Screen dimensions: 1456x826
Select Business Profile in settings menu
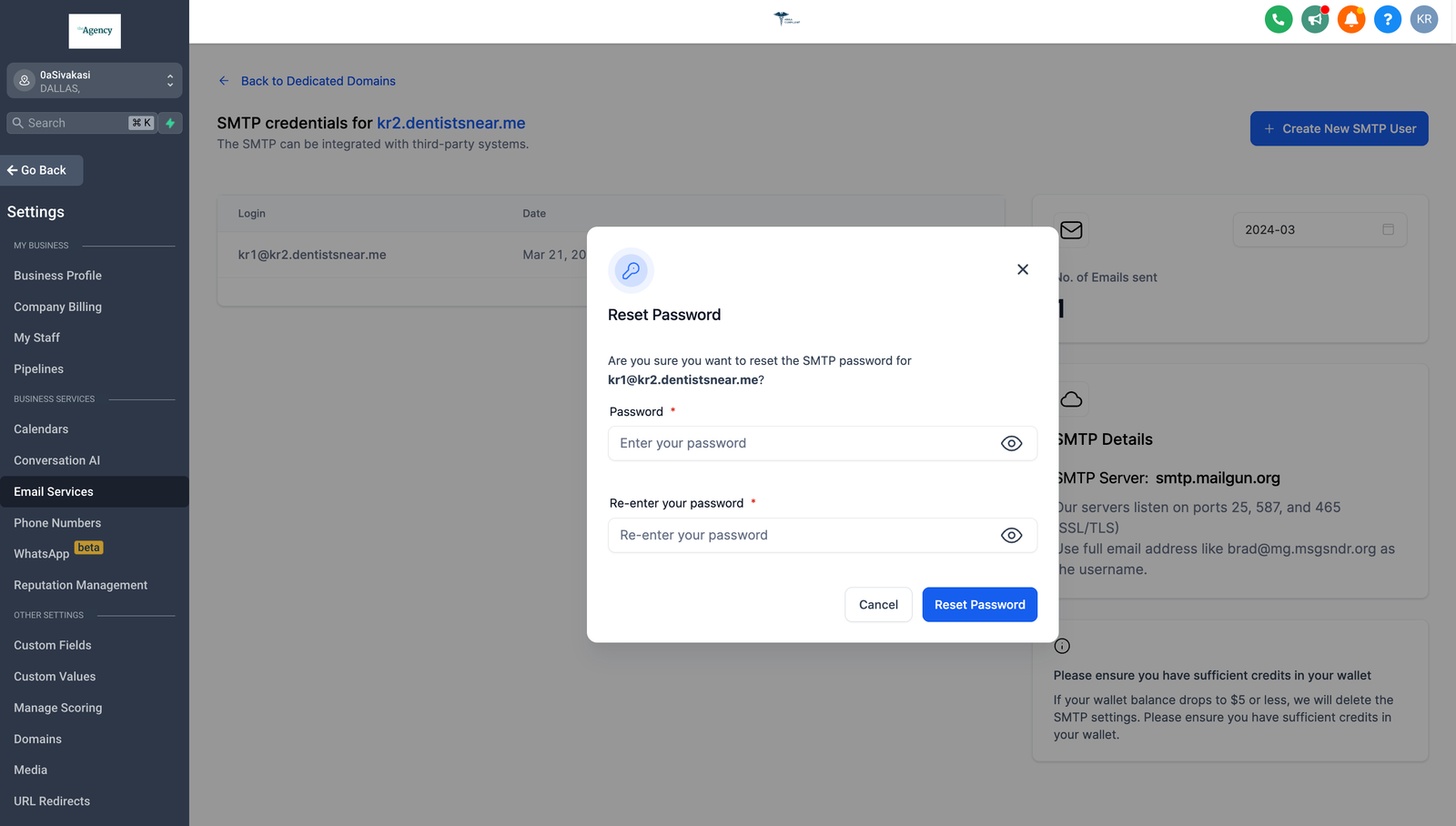pos(57,276)
